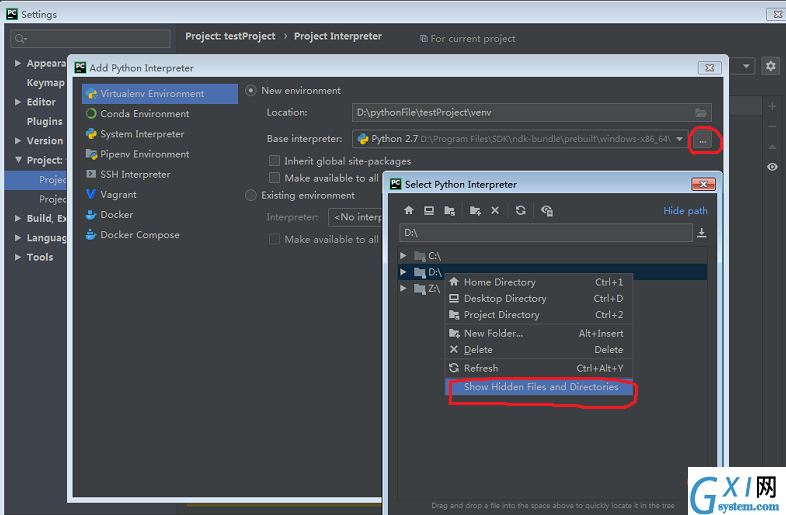Expand the D:\ drive node
Screen dimensions: 786x515
[403, 272]
